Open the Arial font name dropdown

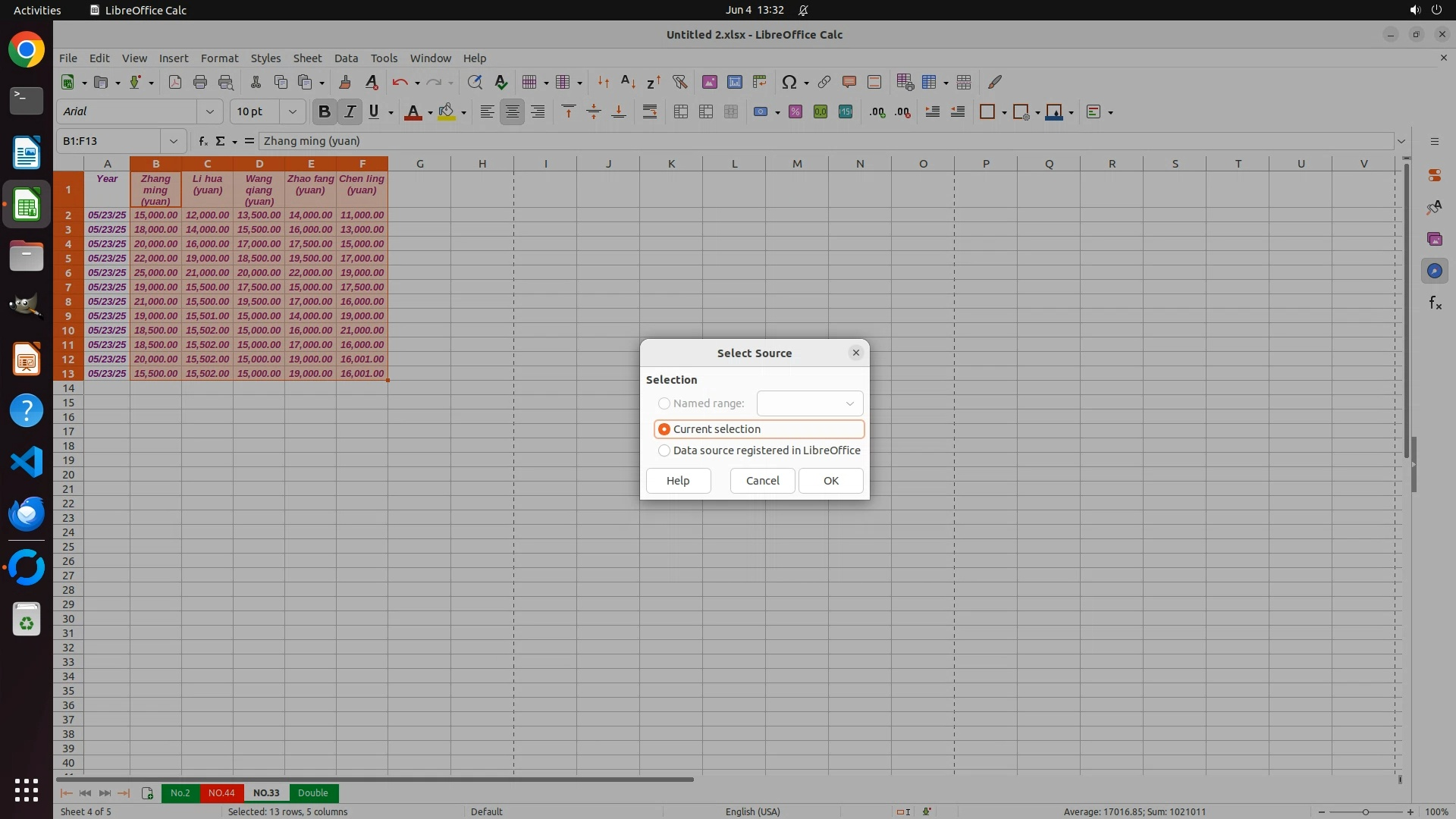coord(209,111)
